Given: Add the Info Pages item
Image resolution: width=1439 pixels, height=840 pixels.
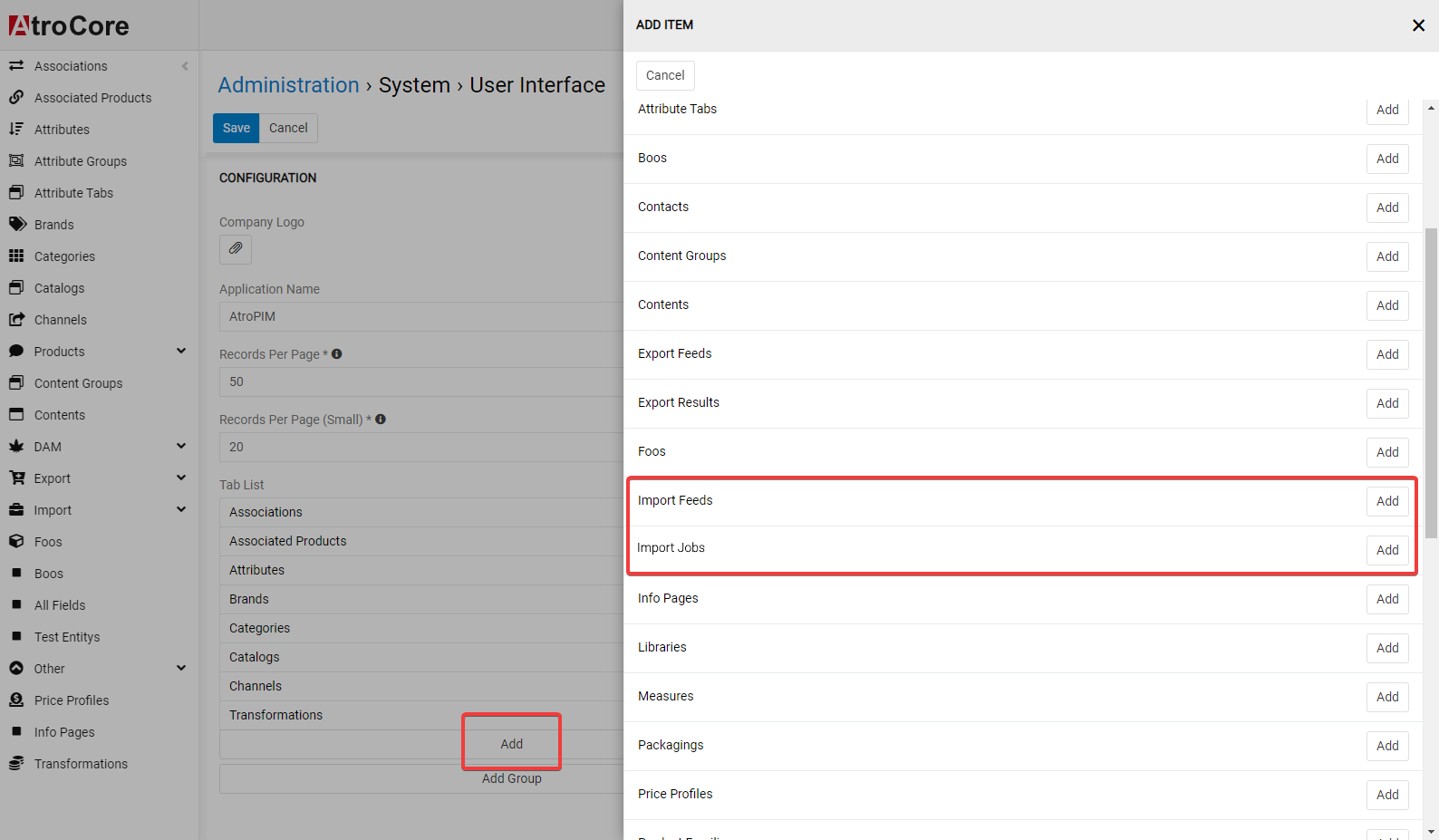Looking at the screenshot, I should point(1387,599).
